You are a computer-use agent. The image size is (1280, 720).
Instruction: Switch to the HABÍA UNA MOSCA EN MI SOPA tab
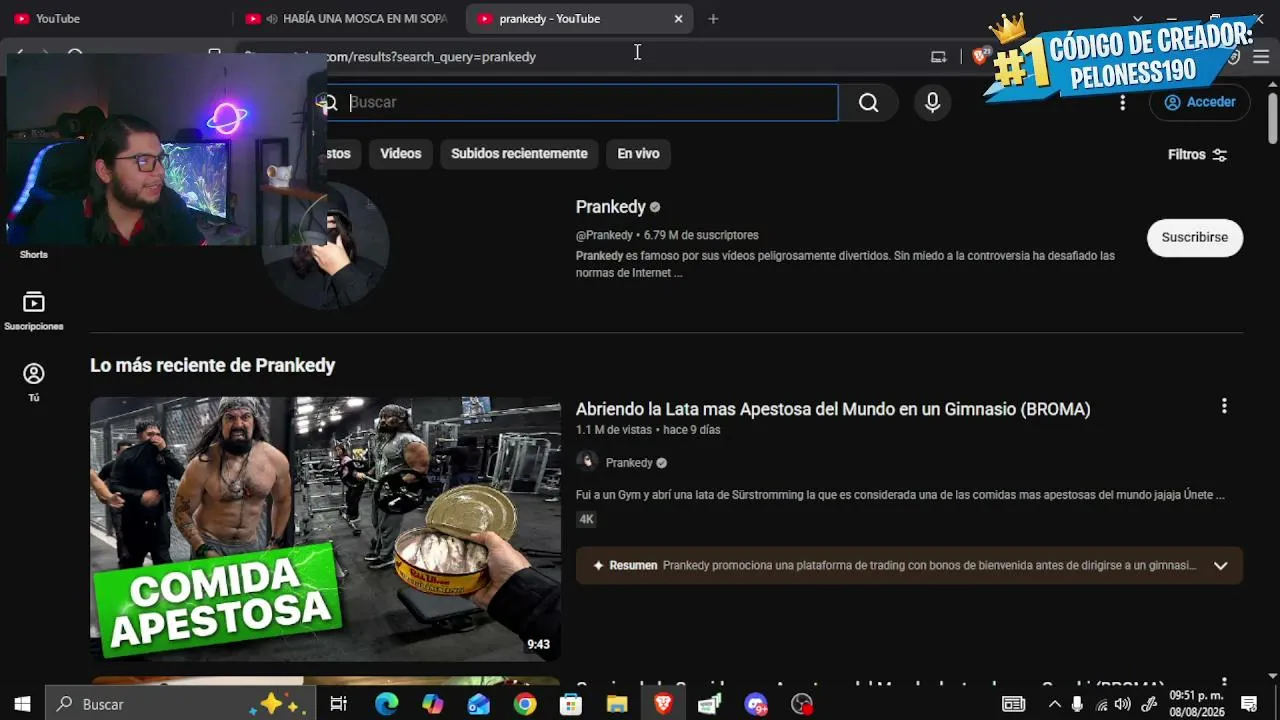tap(347, 19)
